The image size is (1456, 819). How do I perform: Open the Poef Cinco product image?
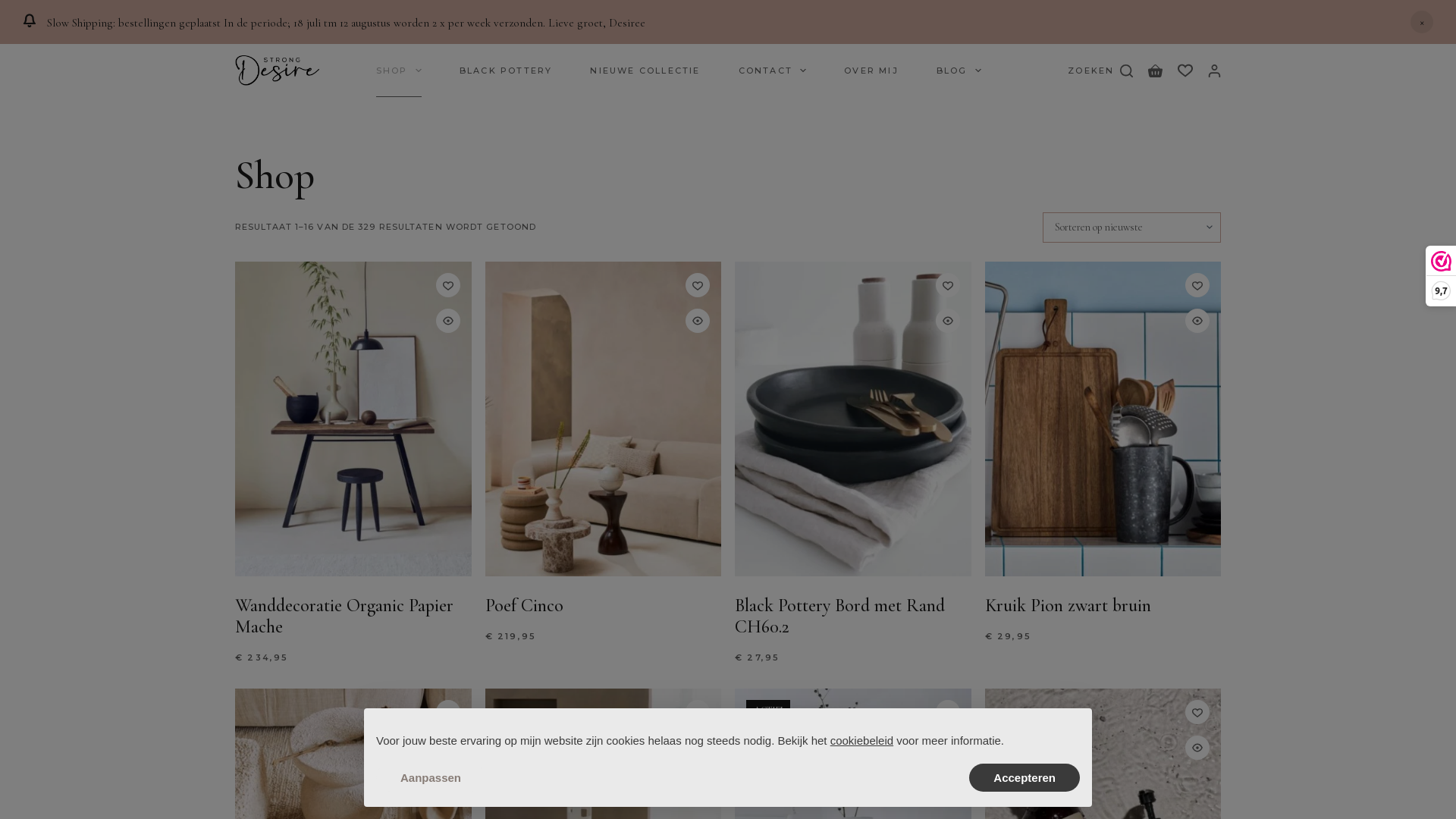coord(603,419)
